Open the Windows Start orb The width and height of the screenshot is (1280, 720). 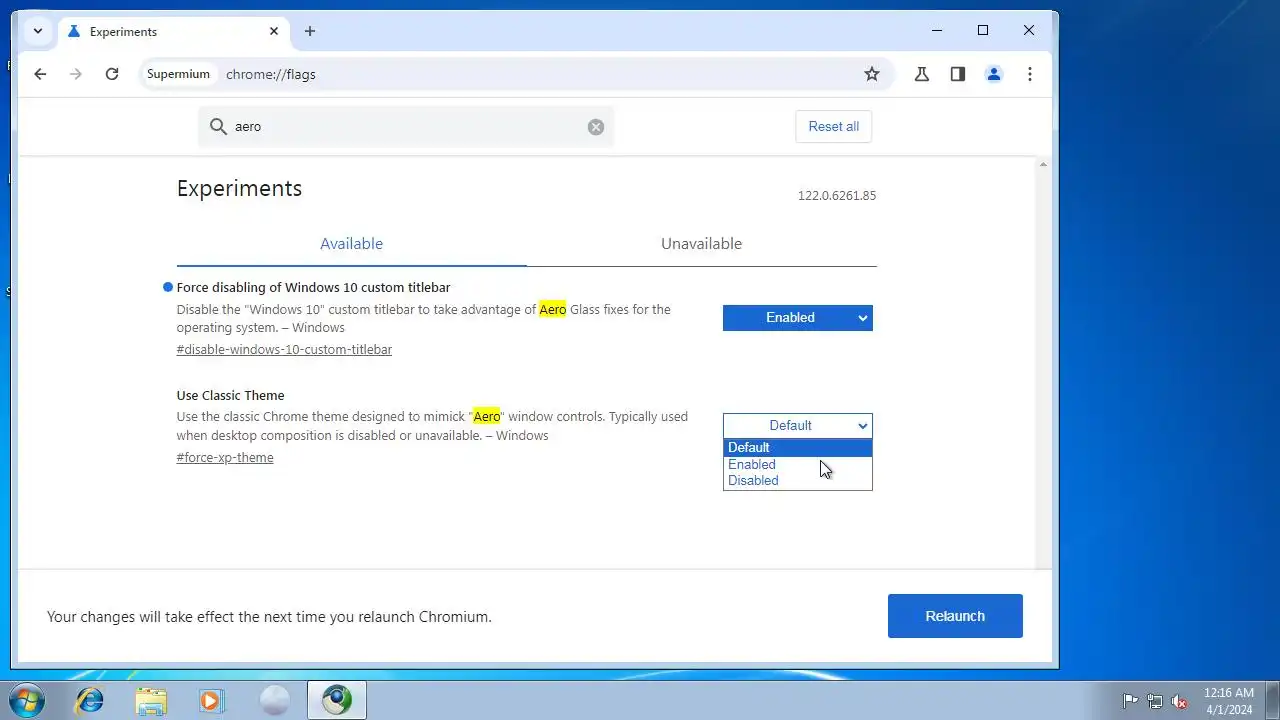[25, 700]
